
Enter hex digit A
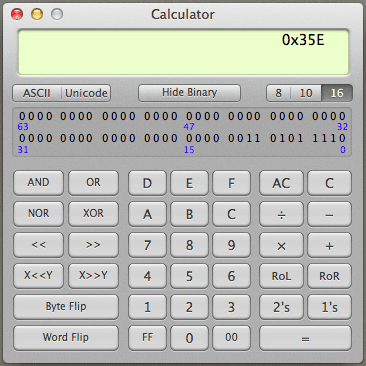(x=147, y=214)
